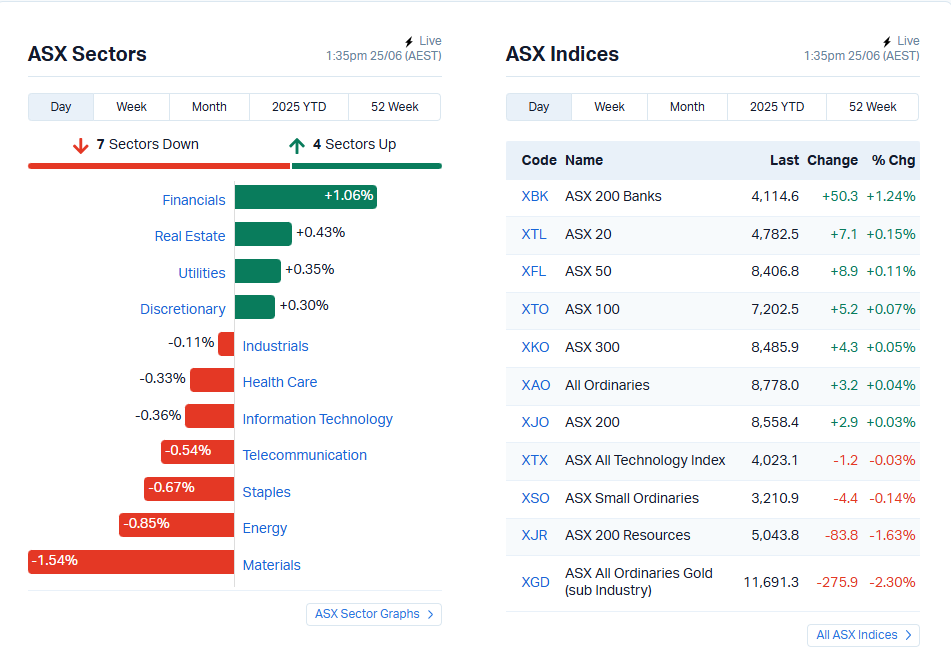Click the "ASX 200 Banks" name cell
The image size is (951, 670).
point(613,196)
